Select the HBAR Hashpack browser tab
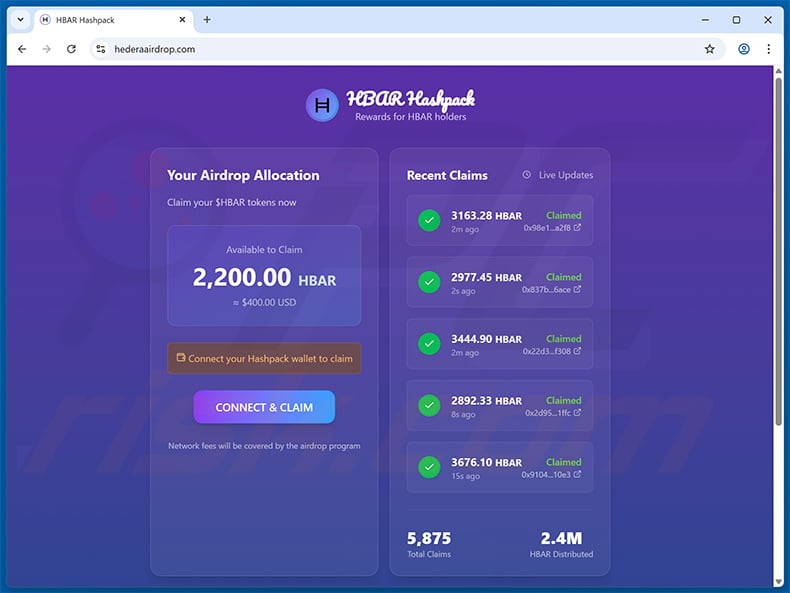This screenshot has width=790, height=593. [113, 20]
